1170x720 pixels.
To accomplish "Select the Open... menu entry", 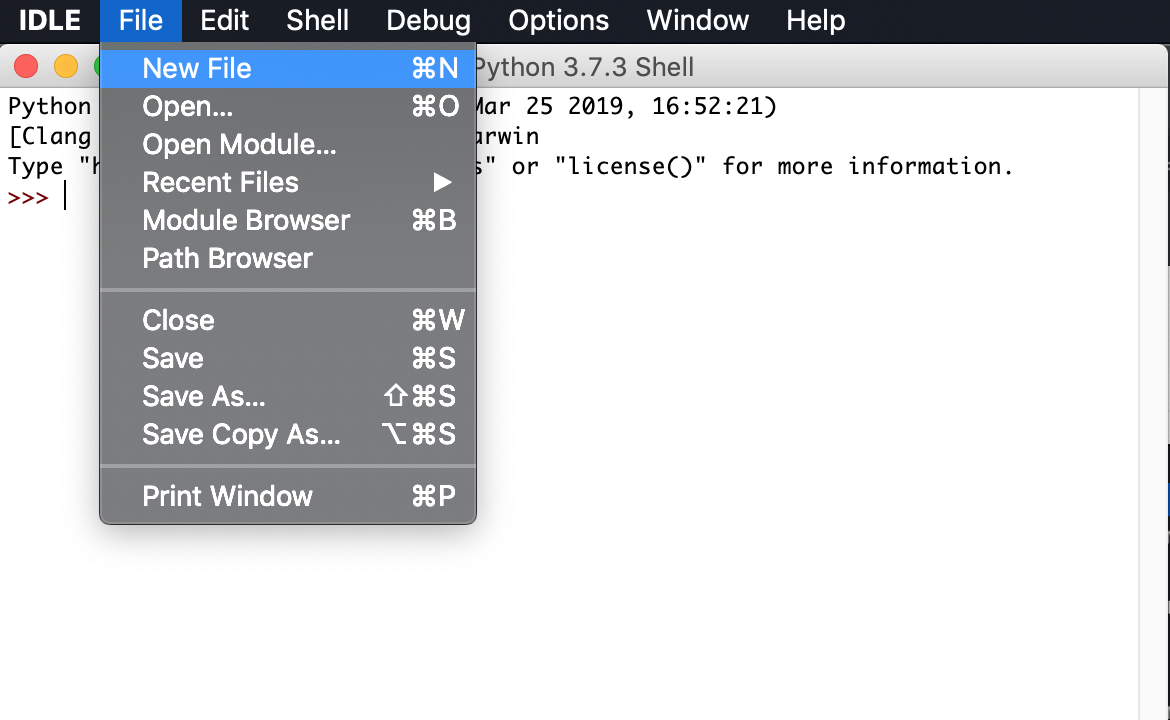I will pos(288,107).
